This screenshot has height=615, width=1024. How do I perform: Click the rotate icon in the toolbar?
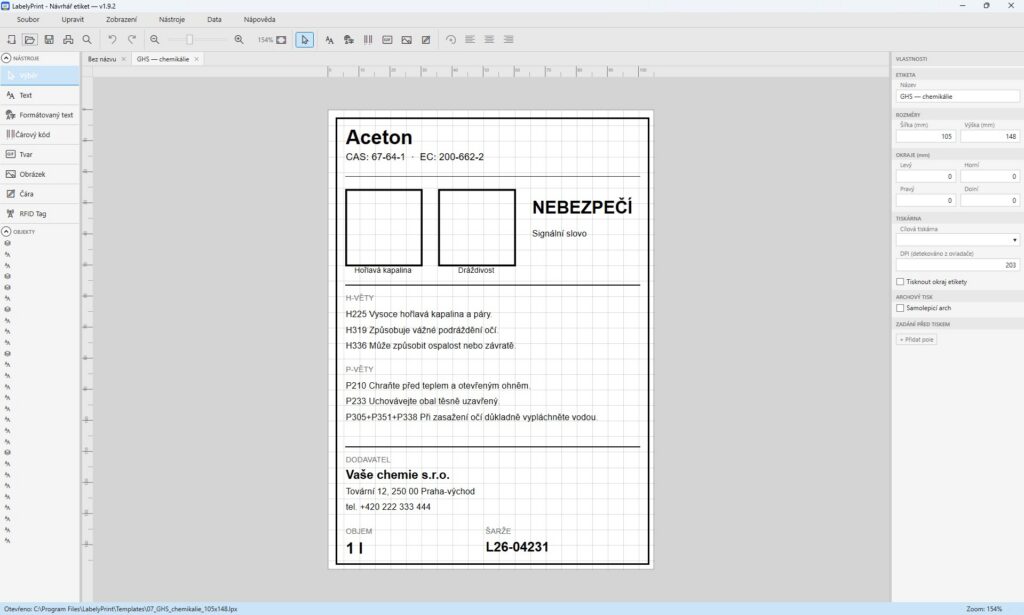[451, 40]
